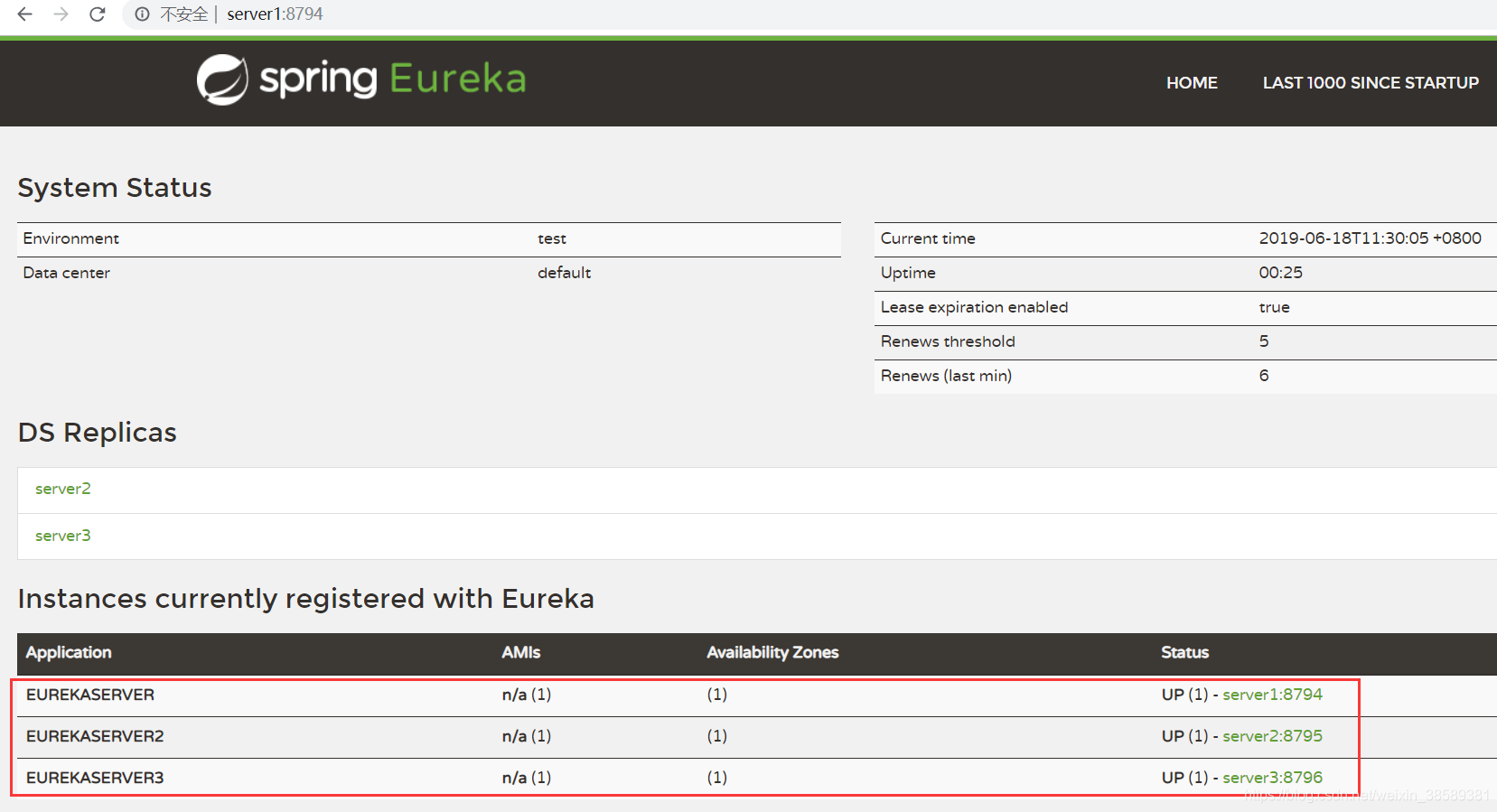Click the browser forward arrow
The width and height of the screenshot is (1497, 812).
[61, 14]
